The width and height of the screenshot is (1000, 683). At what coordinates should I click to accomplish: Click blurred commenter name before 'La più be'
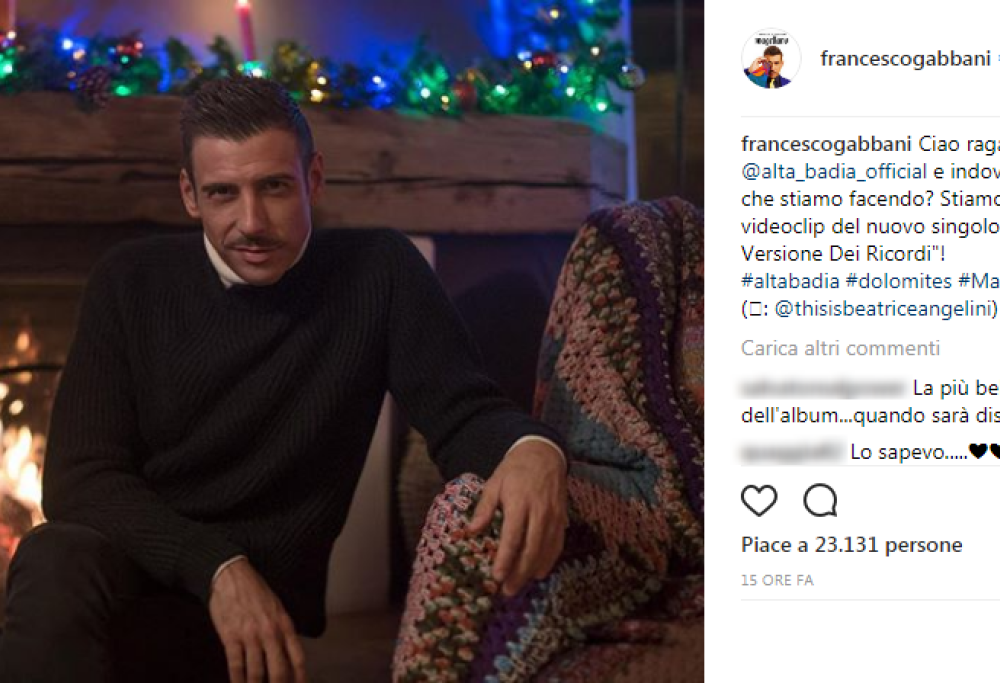[822, 388]
